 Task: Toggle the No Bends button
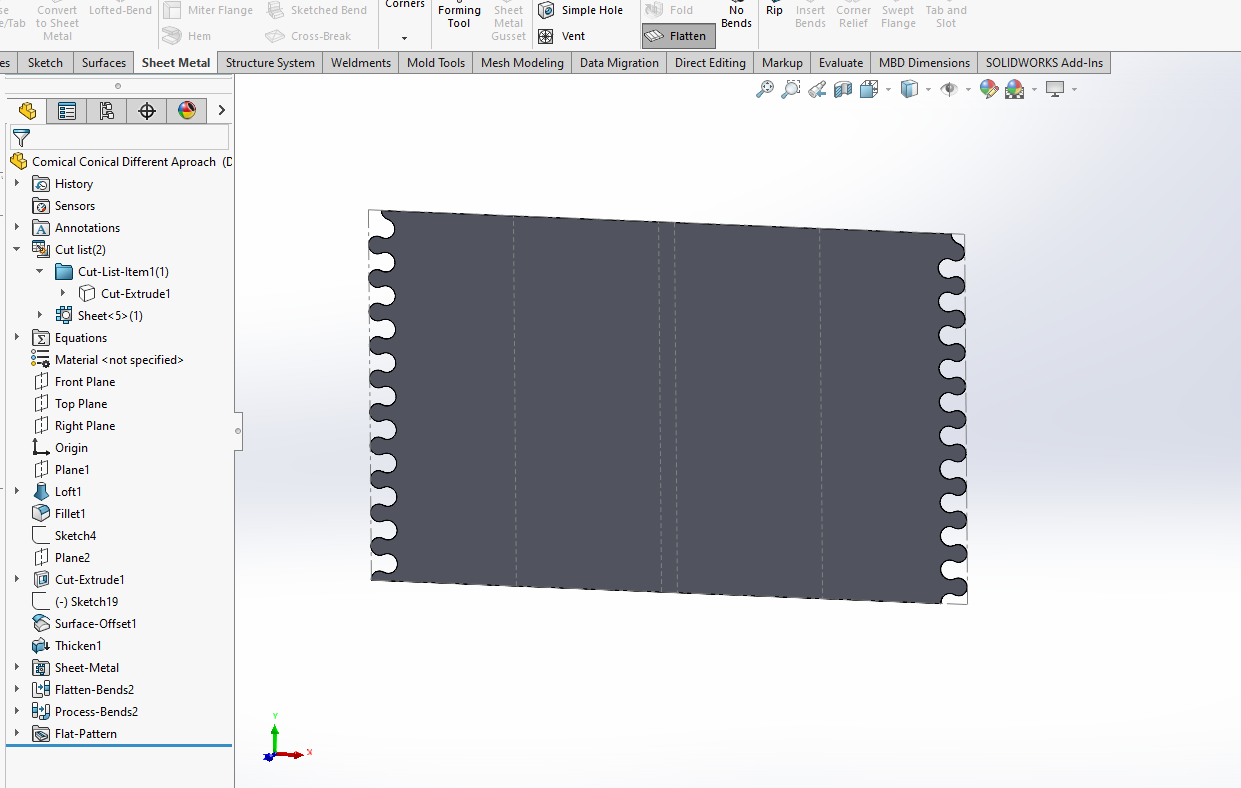click(736, 16)
